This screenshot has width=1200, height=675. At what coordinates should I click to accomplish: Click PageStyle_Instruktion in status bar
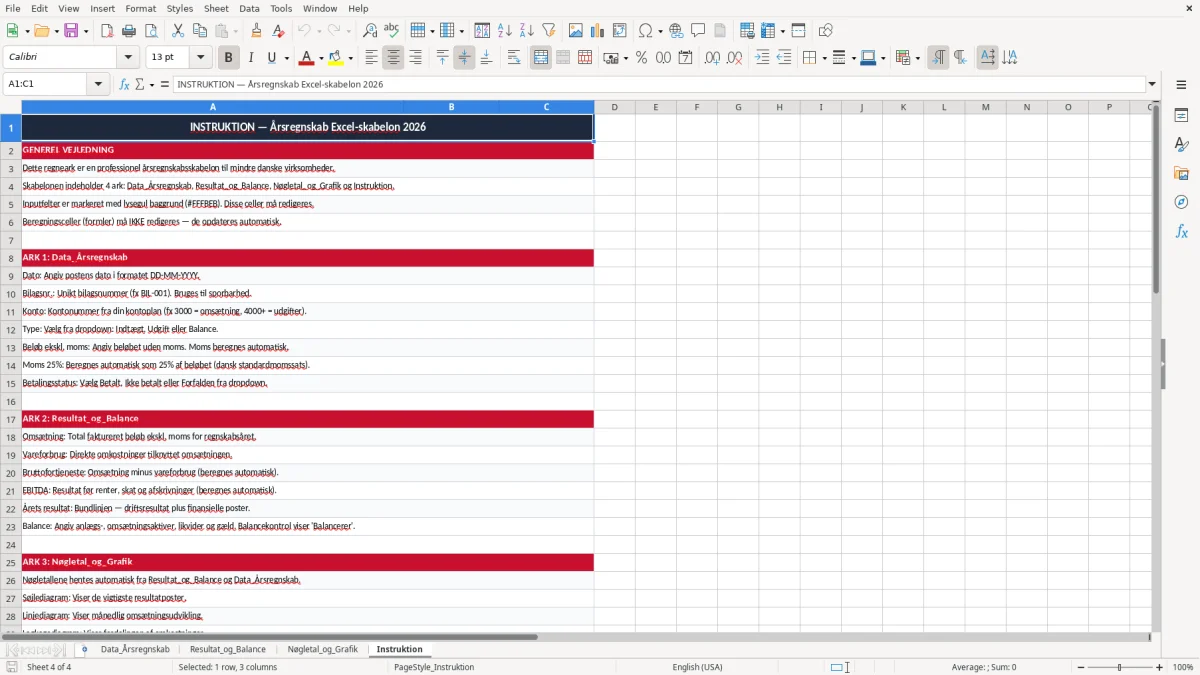[x=434, y=667]
